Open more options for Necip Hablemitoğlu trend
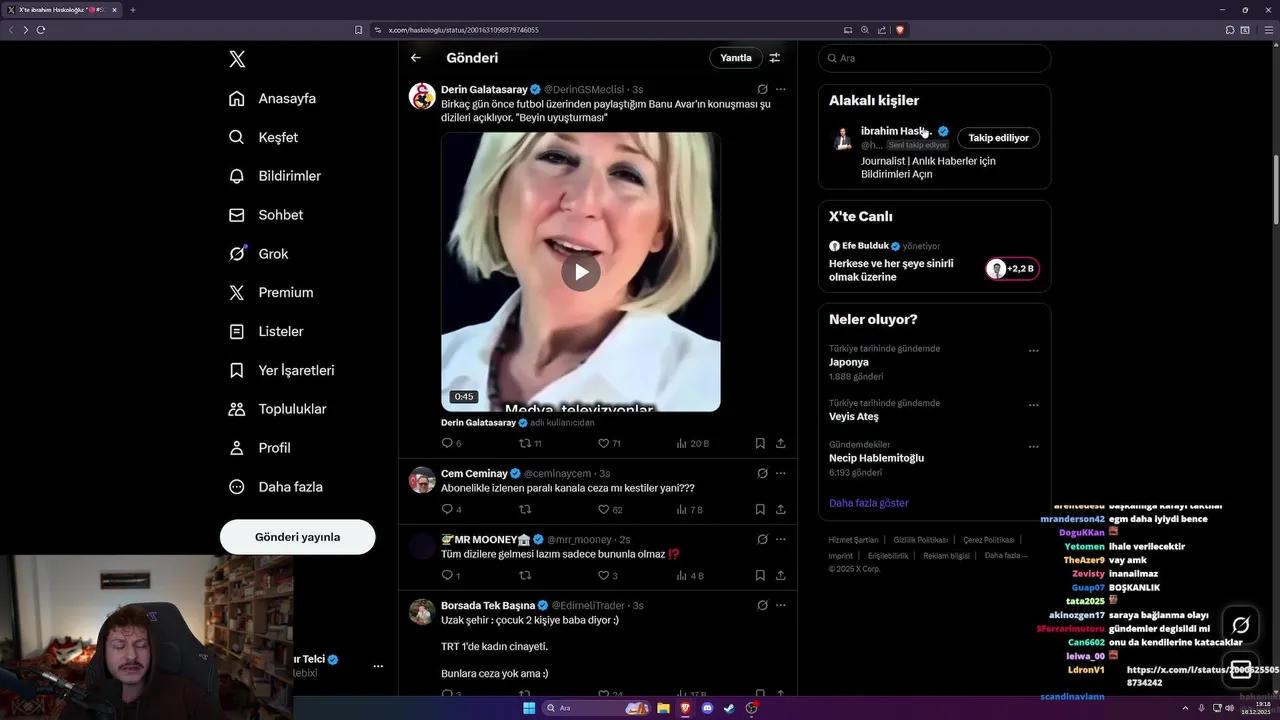1280x720 pixels. point(1034,447)
